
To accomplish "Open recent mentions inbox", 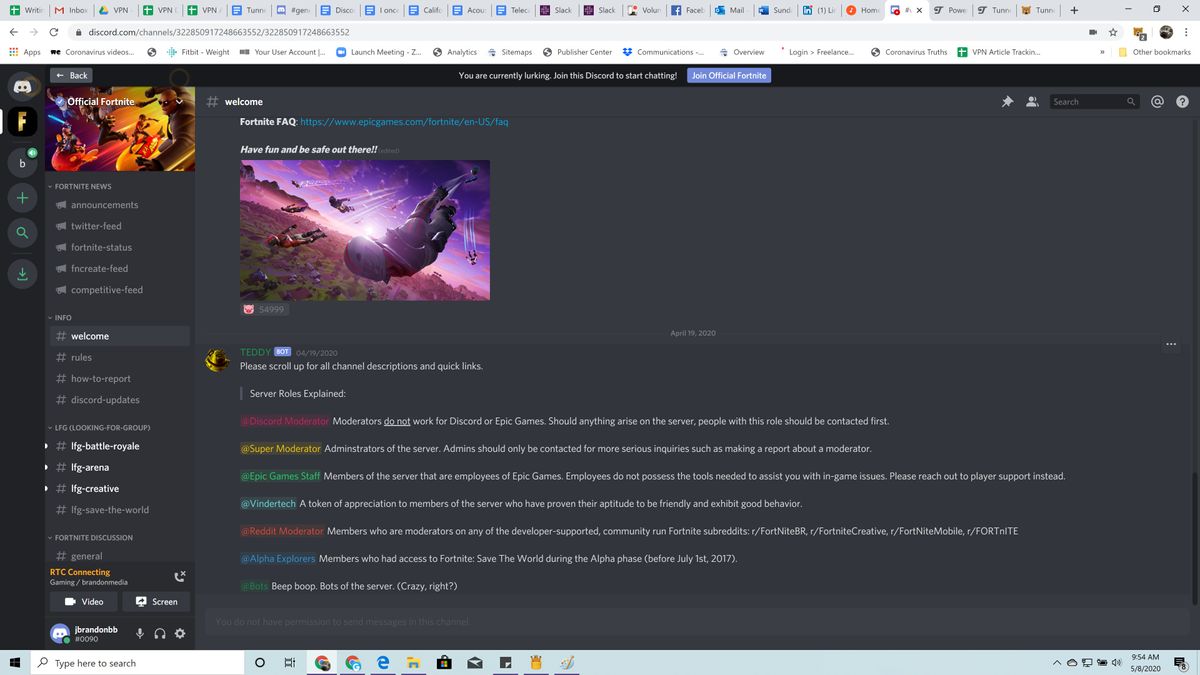I will click(x=1157, y=101).
